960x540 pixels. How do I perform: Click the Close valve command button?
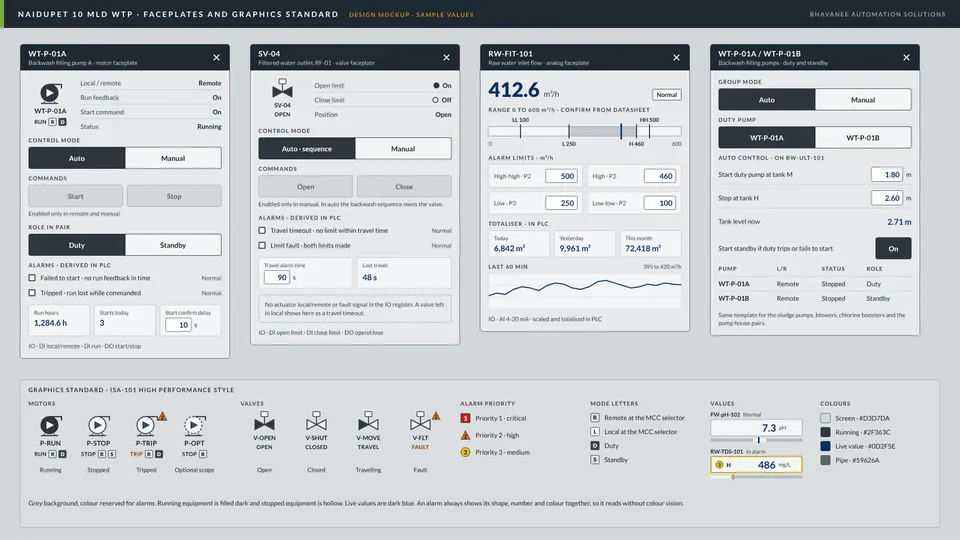404,187
